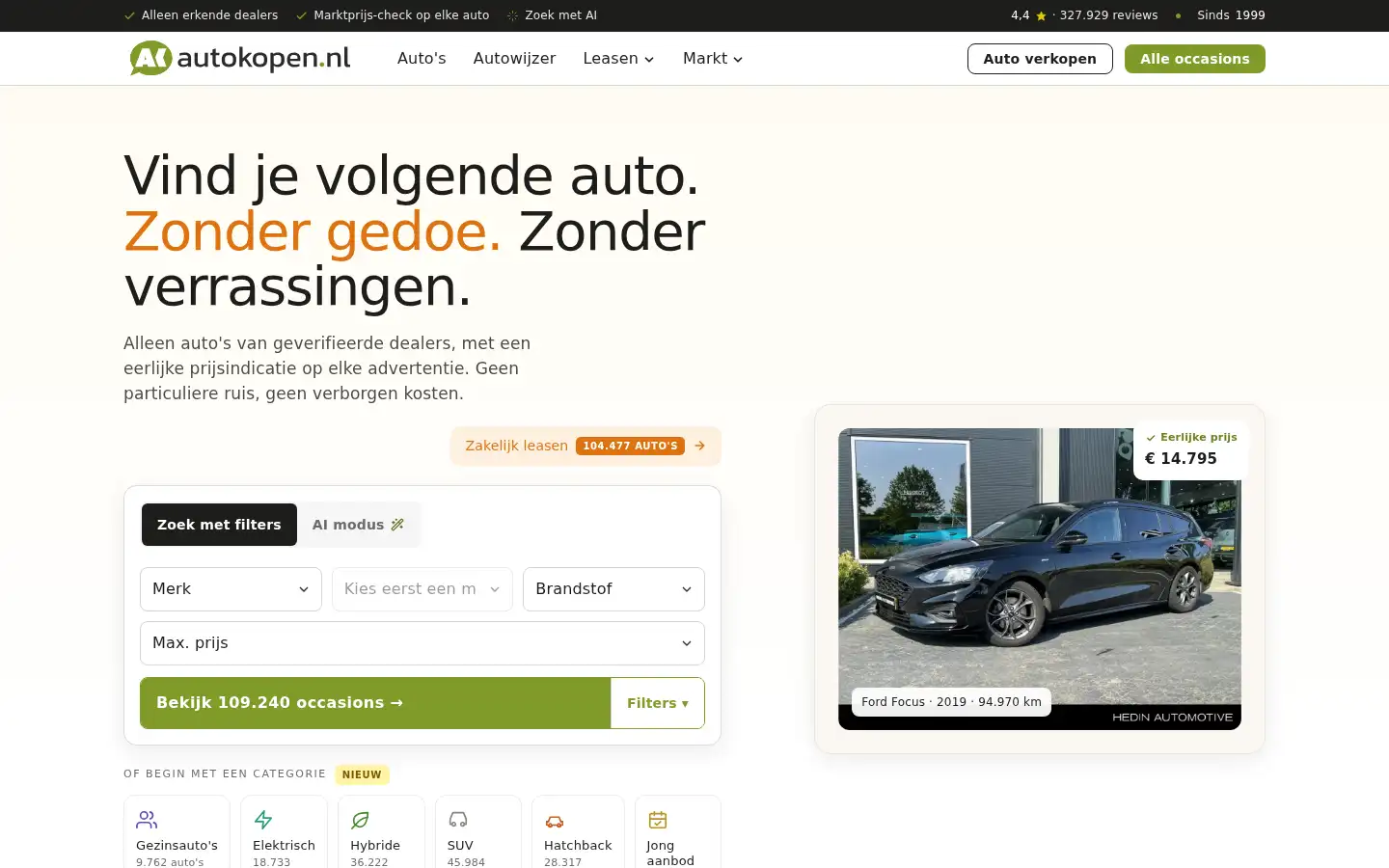The image size is (1389, 868).
Task: Click the € 14.795 price badge
Action: 1191,449
